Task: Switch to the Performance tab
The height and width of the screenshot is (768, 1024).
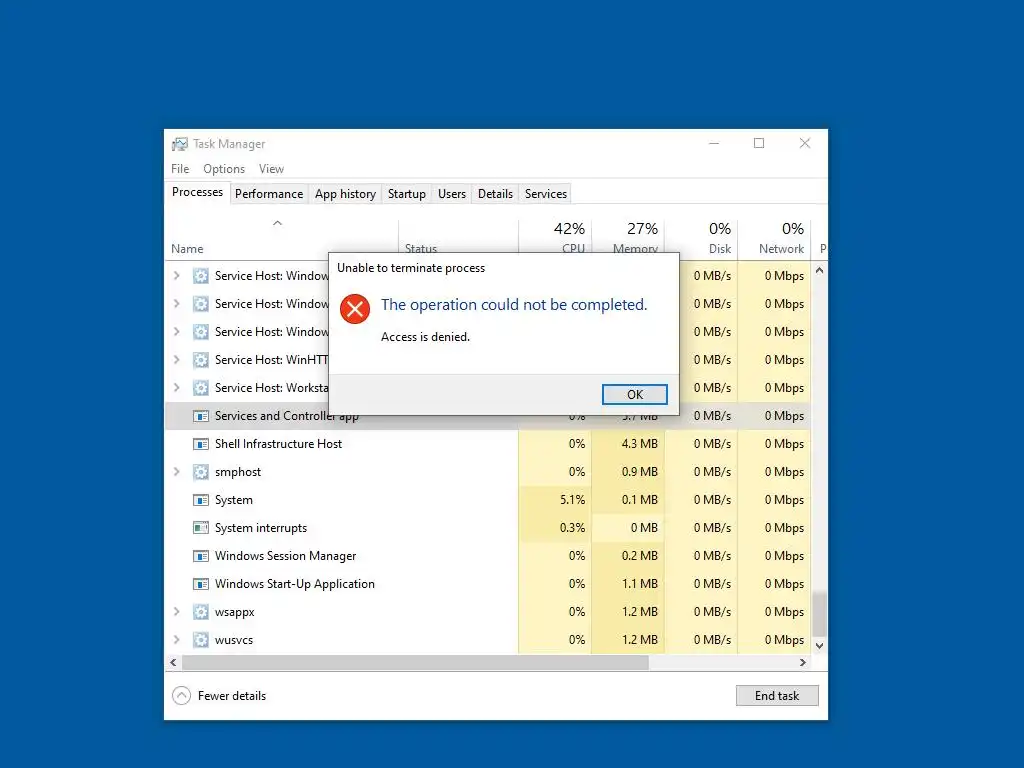Action: pos(269,194)
